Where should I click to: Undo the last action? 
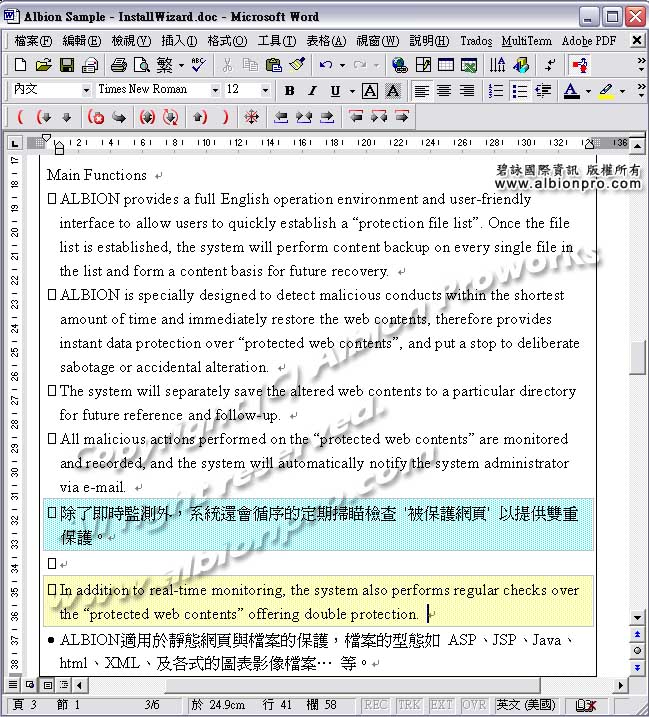pyautogui.click(x=326, y=65)
